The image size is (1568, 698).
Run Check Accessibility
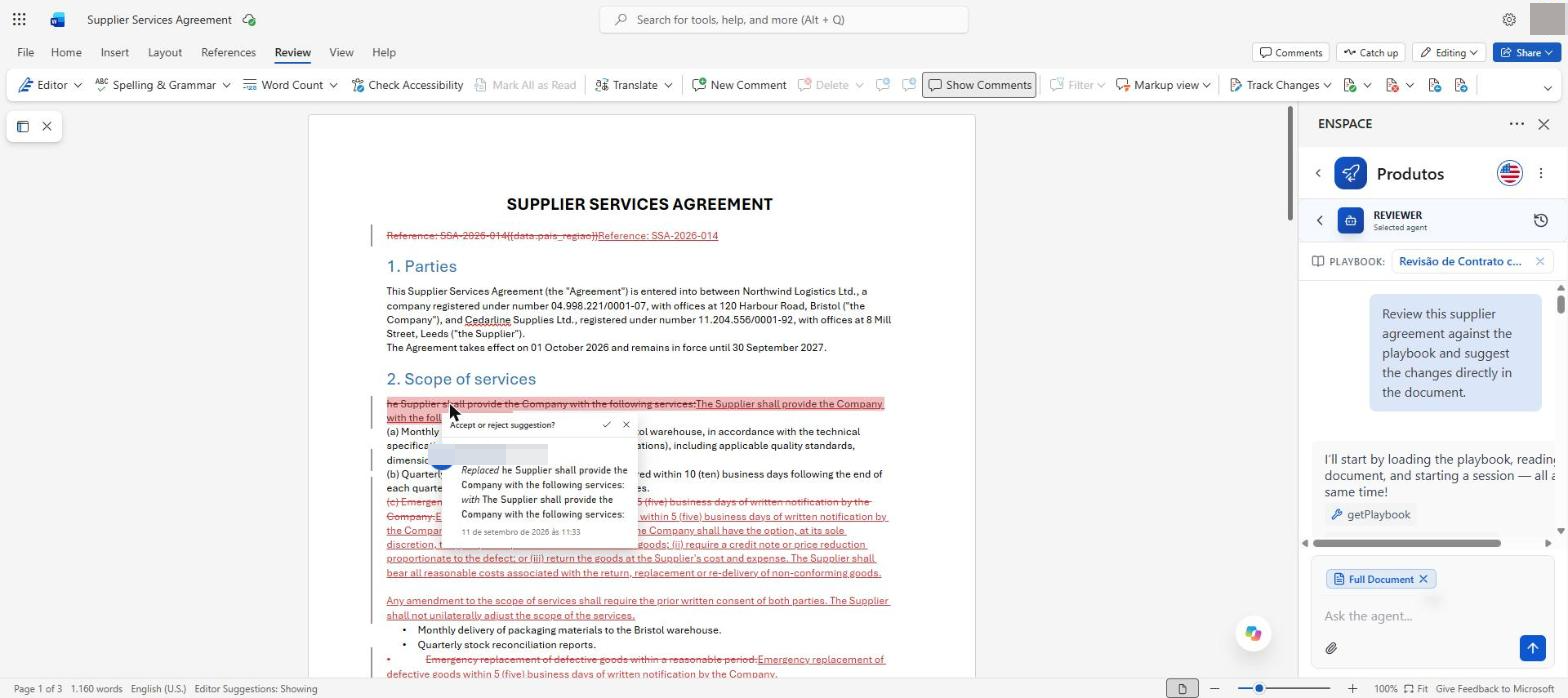tap(407, 85)
